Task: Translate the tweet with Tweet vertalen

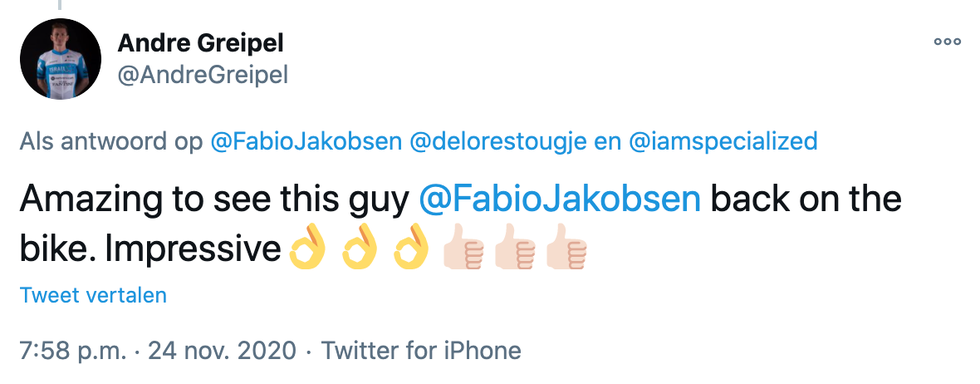Action: tap(93, 295)
